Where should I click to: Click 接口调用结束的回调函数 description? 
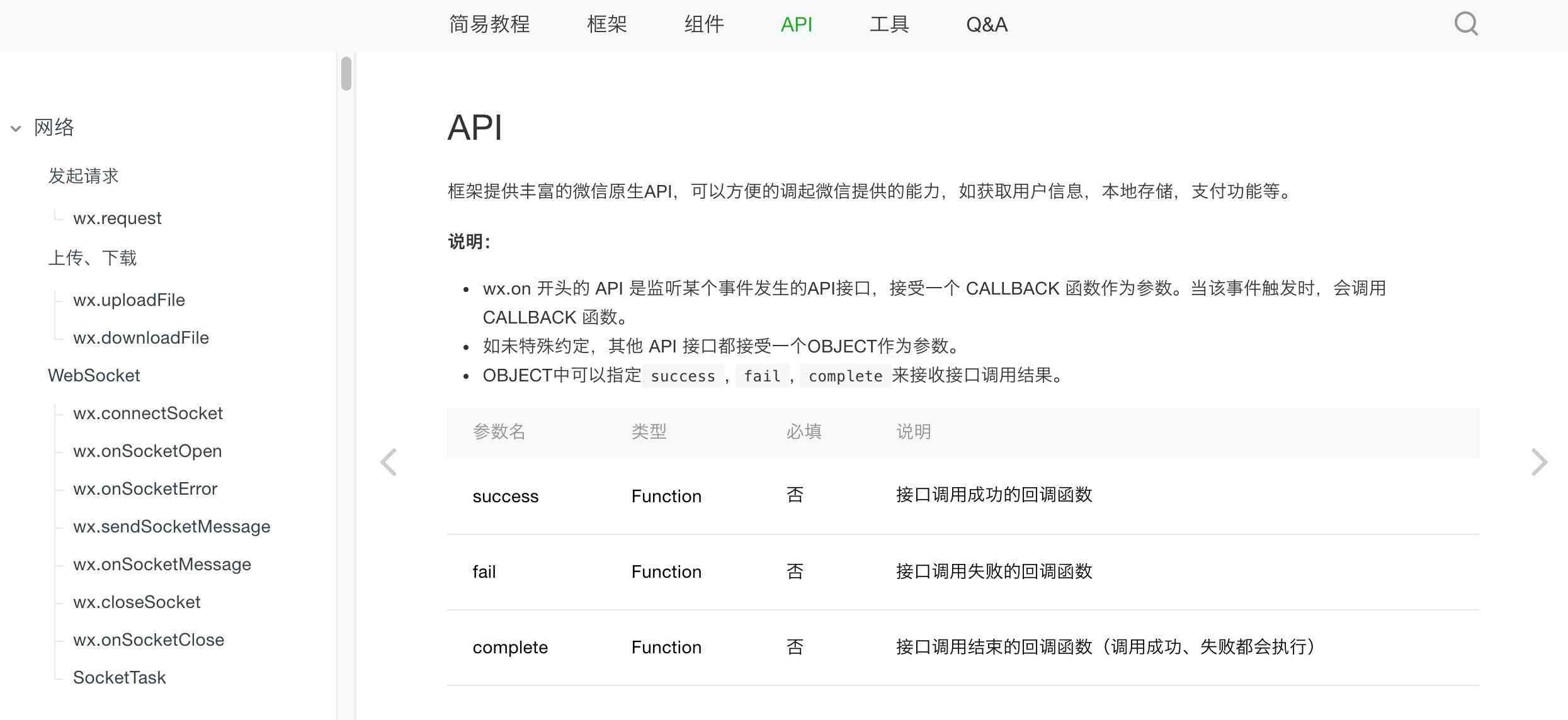point(1106,646)
